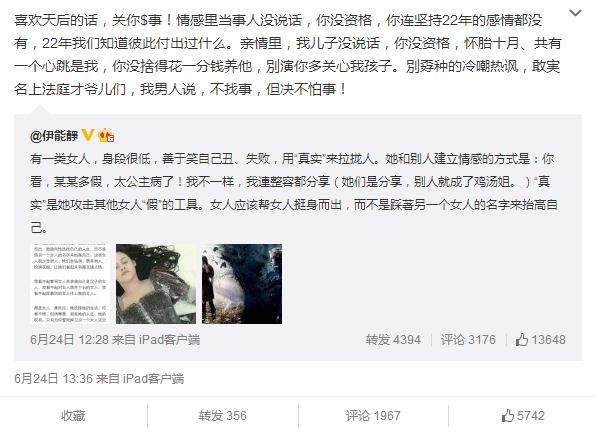This screenshot has width=597, height=435.
Task: Click the 收藏 favorite button
Action: click(73, 416)
